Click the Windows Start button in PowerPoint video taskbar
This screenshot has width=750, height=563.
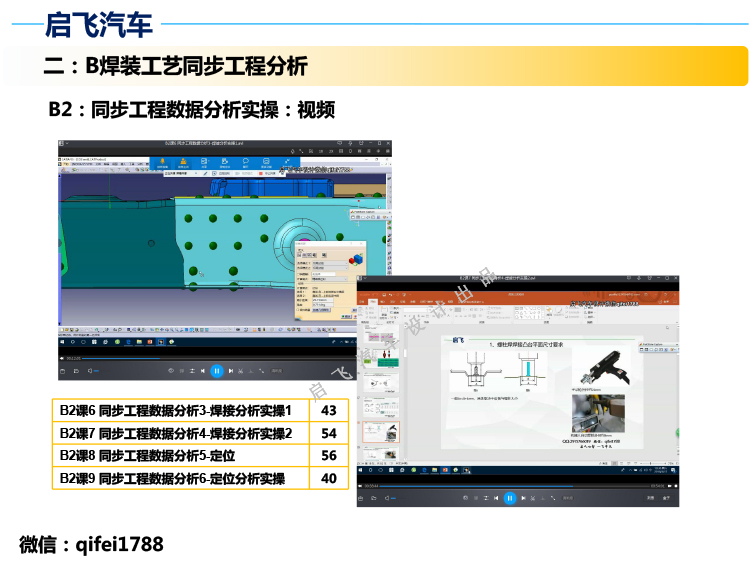click(x=360, y=470)
